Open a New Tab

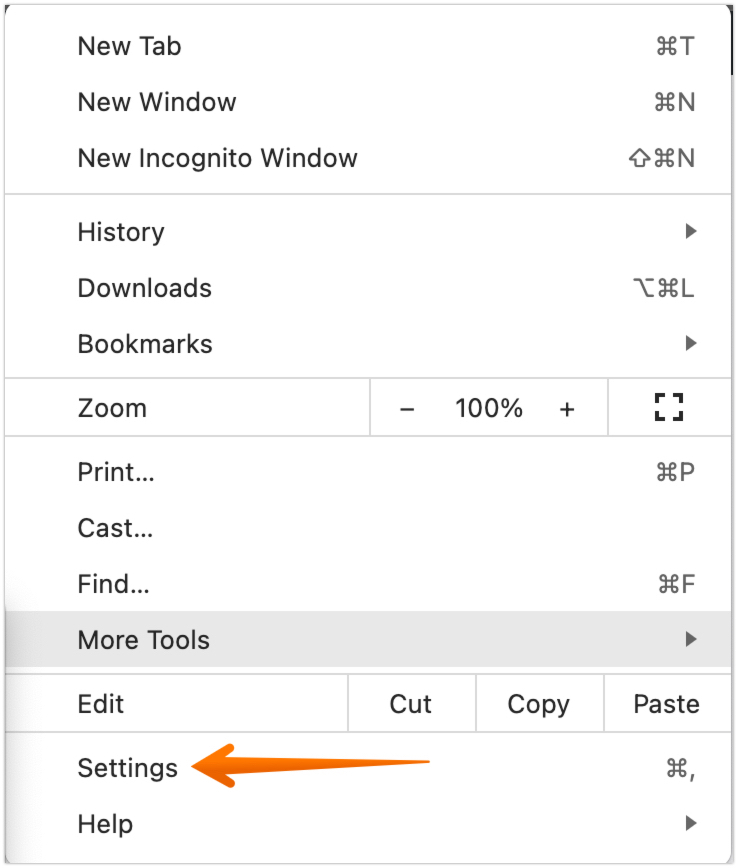point(129,46)
